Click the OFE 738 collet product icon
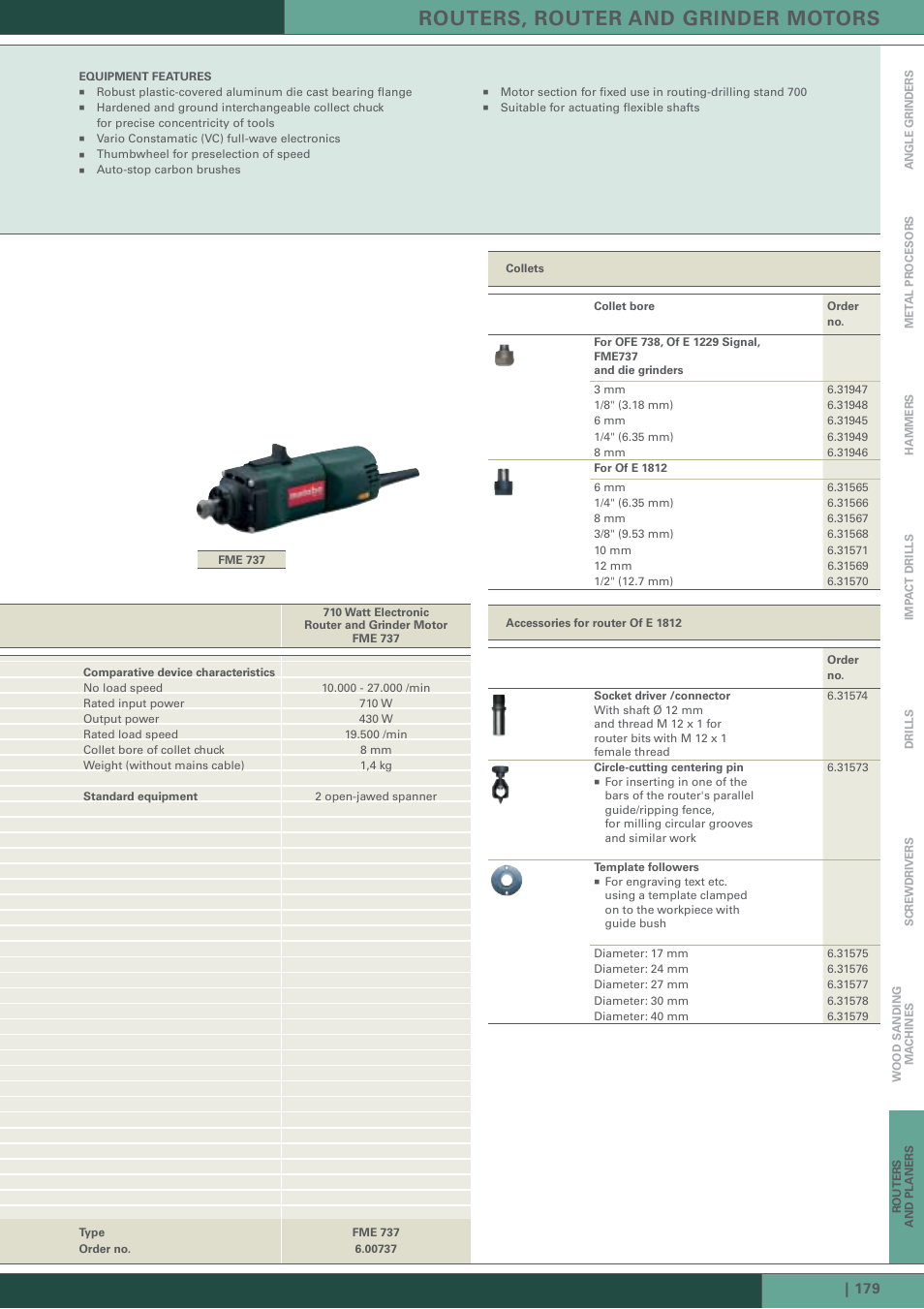Screen dimensions: 924x1309 pos(505,356)
